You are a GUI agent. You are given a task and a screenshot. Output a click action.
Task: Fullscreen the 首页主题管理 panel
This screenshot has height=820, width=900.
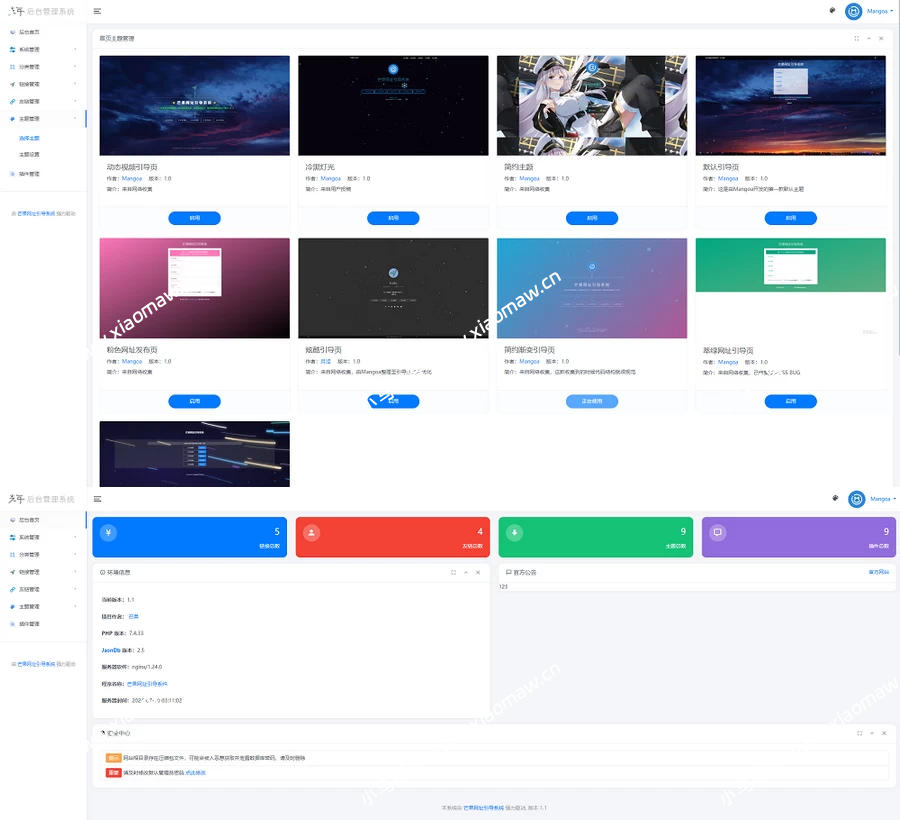coord(857,38)
